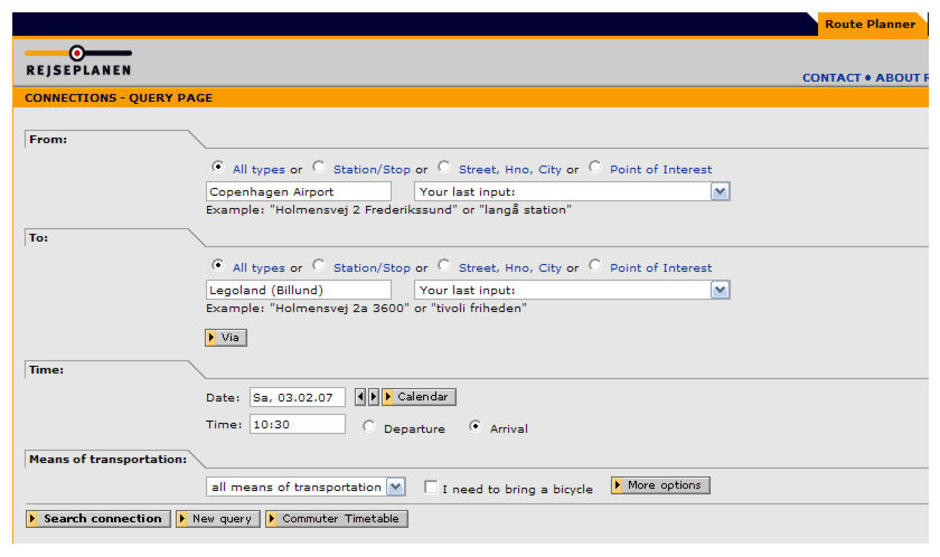Select From 'Street, Hno, City' radio

click(x=444, y=166)
